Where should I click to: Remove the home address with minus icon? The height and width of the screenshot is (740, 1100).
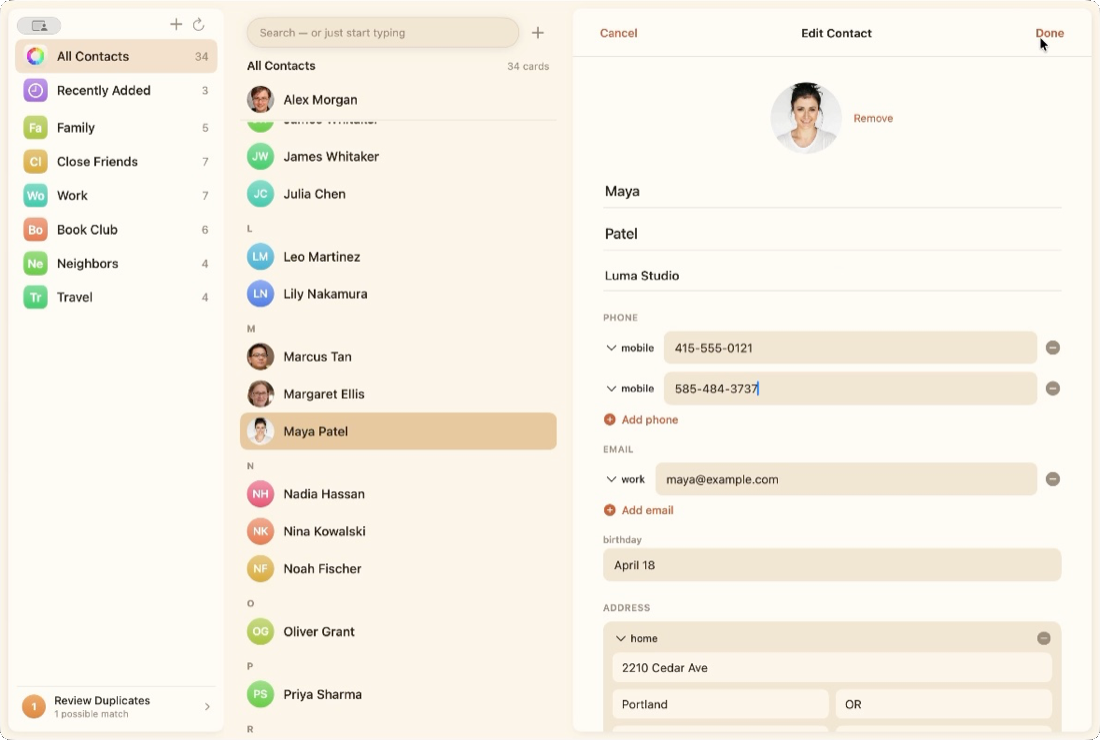click(x=1043, y=638)
